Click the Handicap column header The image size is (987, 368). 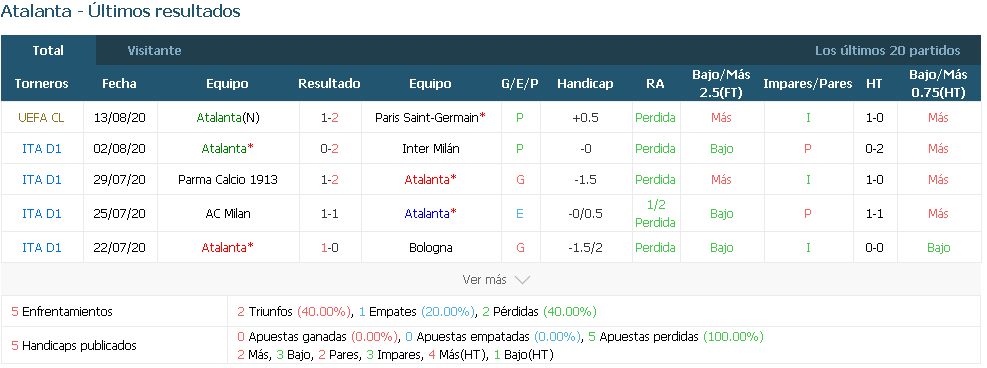(x=585, y=84)
